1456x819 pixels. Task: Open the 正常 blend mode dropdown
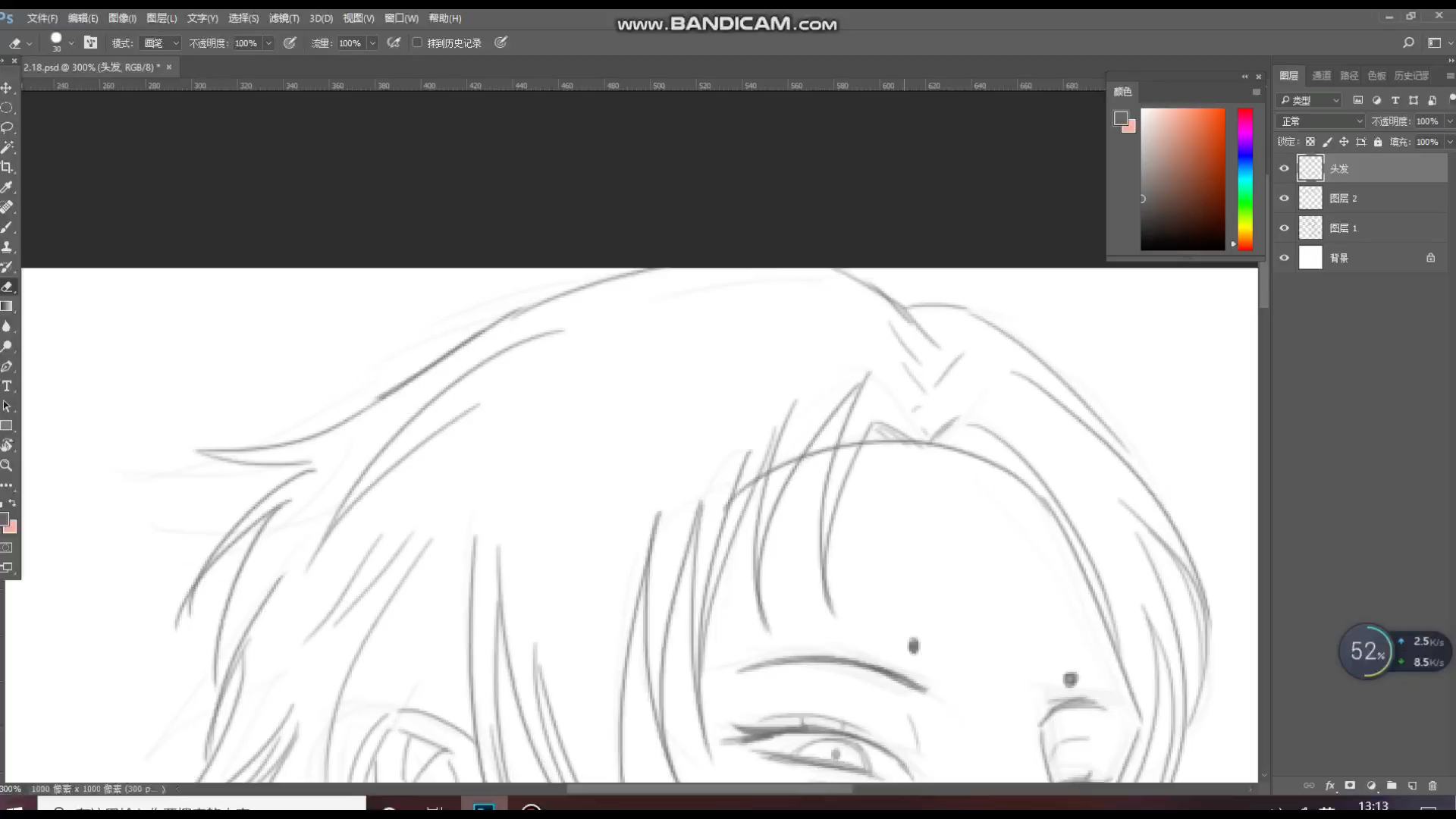pos(1321,121)
